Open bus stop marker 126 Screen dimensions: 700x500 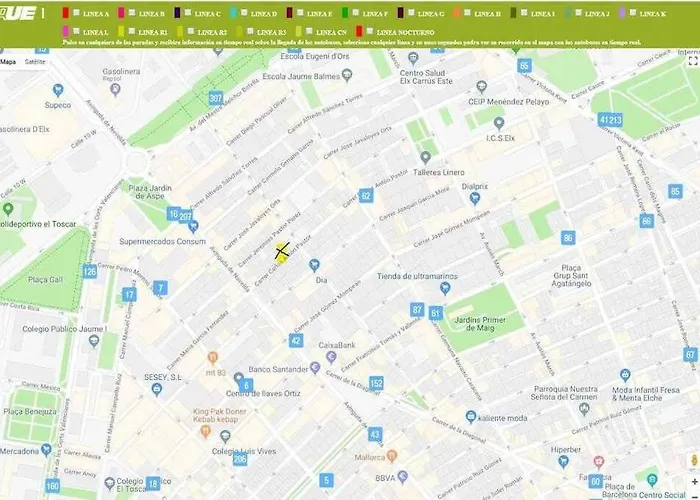90,271
